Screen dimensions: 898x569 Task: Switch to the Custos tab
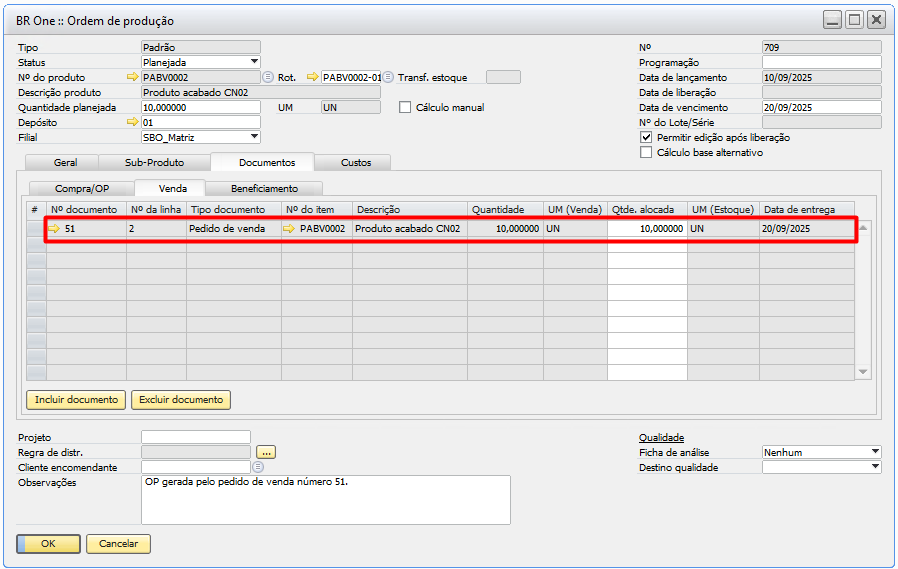tap(355, 162)
